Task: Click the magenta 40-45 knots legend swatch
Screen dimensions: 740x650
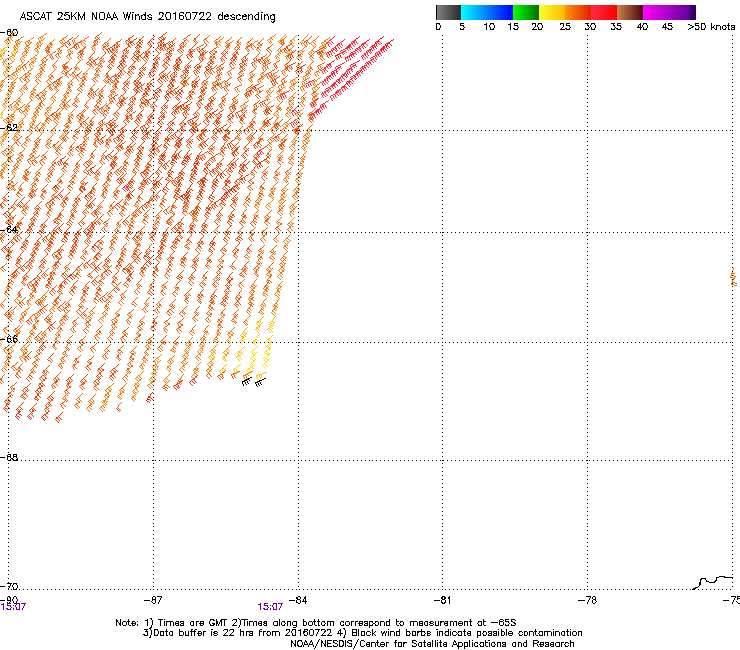Action: pos(656,12)
